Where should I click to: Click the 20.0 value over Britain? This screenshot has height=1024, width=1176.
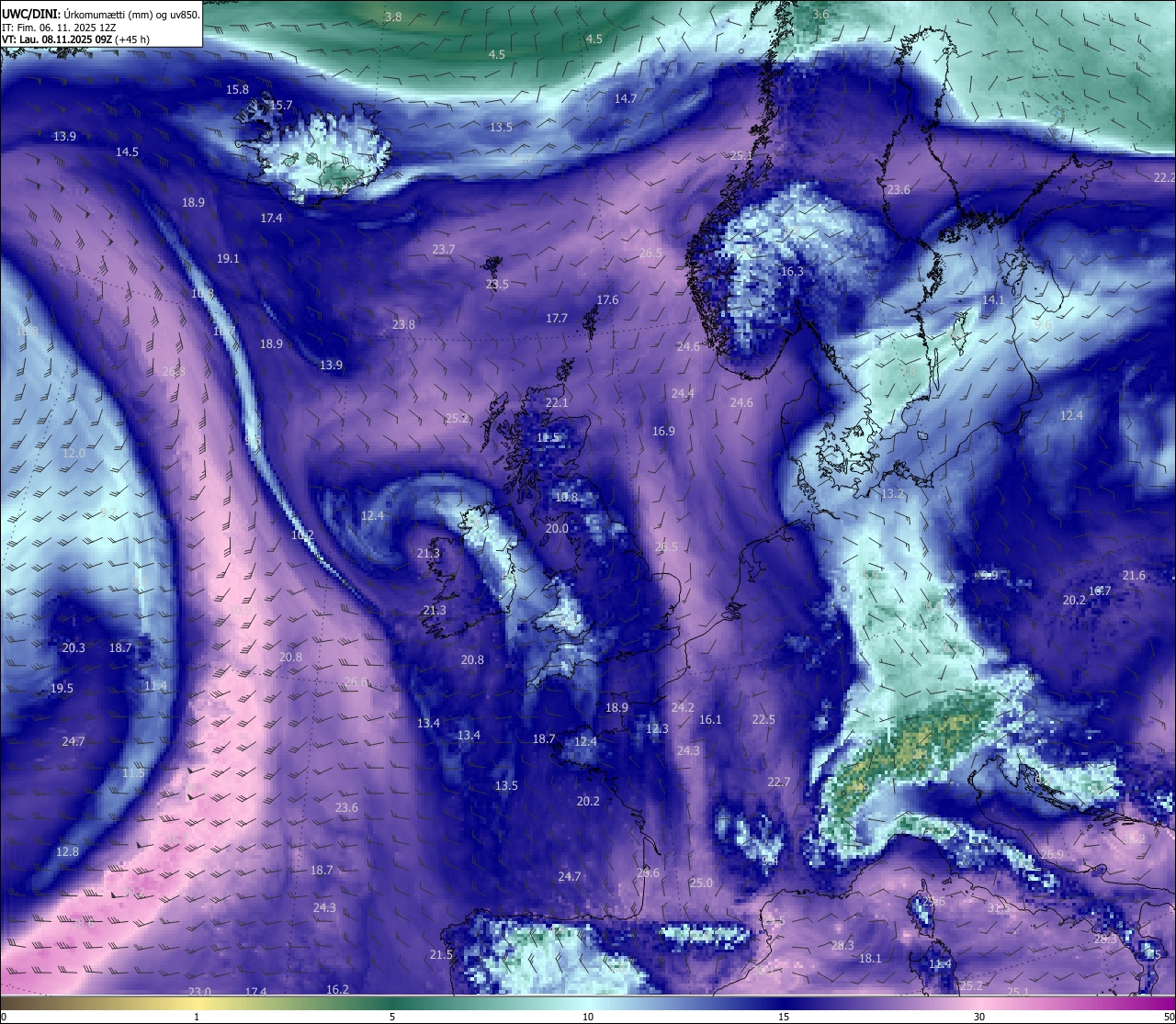557,529
